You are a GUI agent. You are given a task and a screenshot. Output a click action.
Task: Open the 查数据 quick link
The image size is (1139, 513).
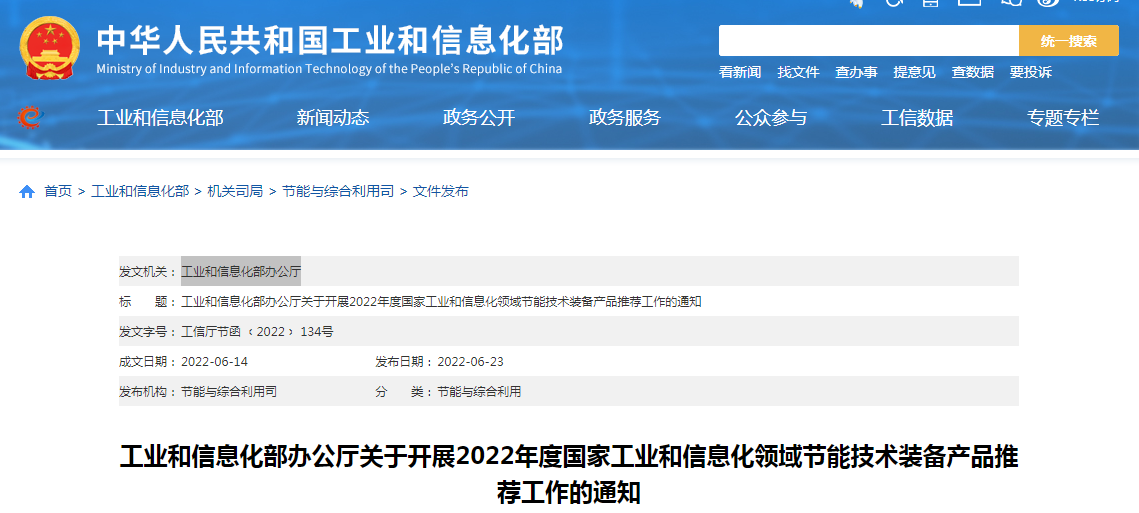tap(973, 72)
